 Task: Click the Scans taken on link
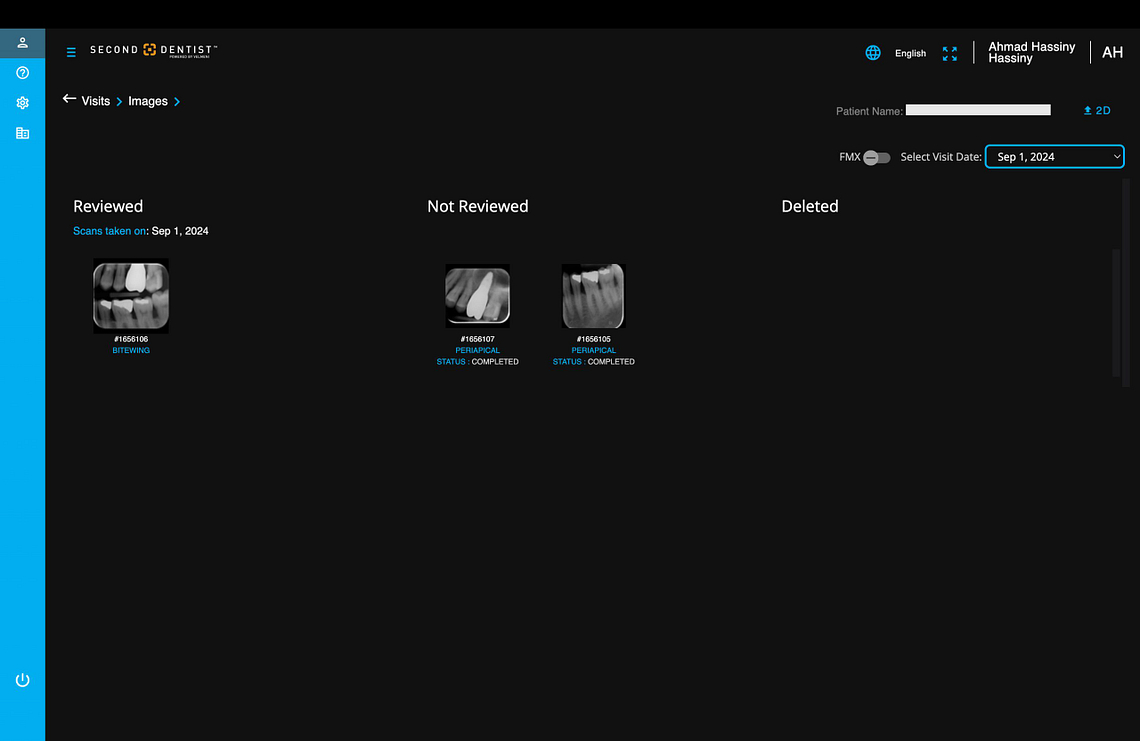point(109,230)
